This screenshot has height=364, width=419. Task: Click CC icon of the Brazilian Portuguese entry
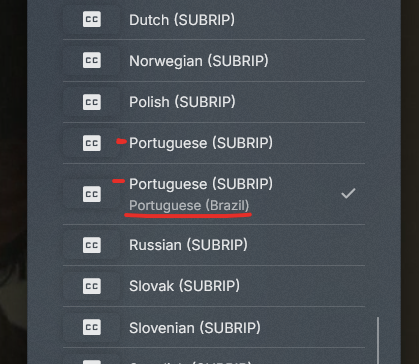[92, 194]
